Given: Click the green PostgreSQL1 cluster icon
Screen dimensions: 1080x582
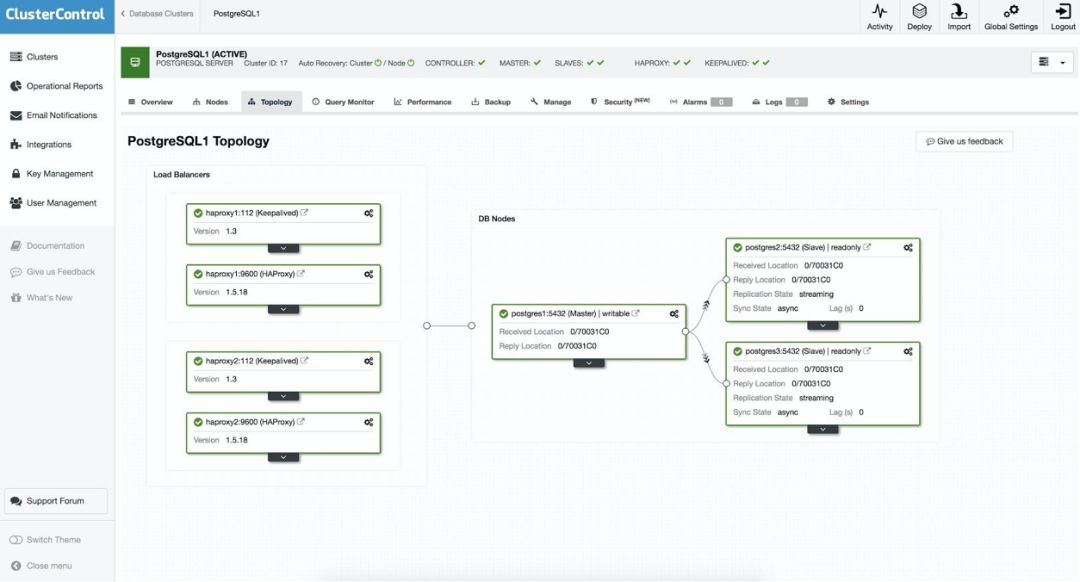Looking at the screenshot, I should (135, 62).
